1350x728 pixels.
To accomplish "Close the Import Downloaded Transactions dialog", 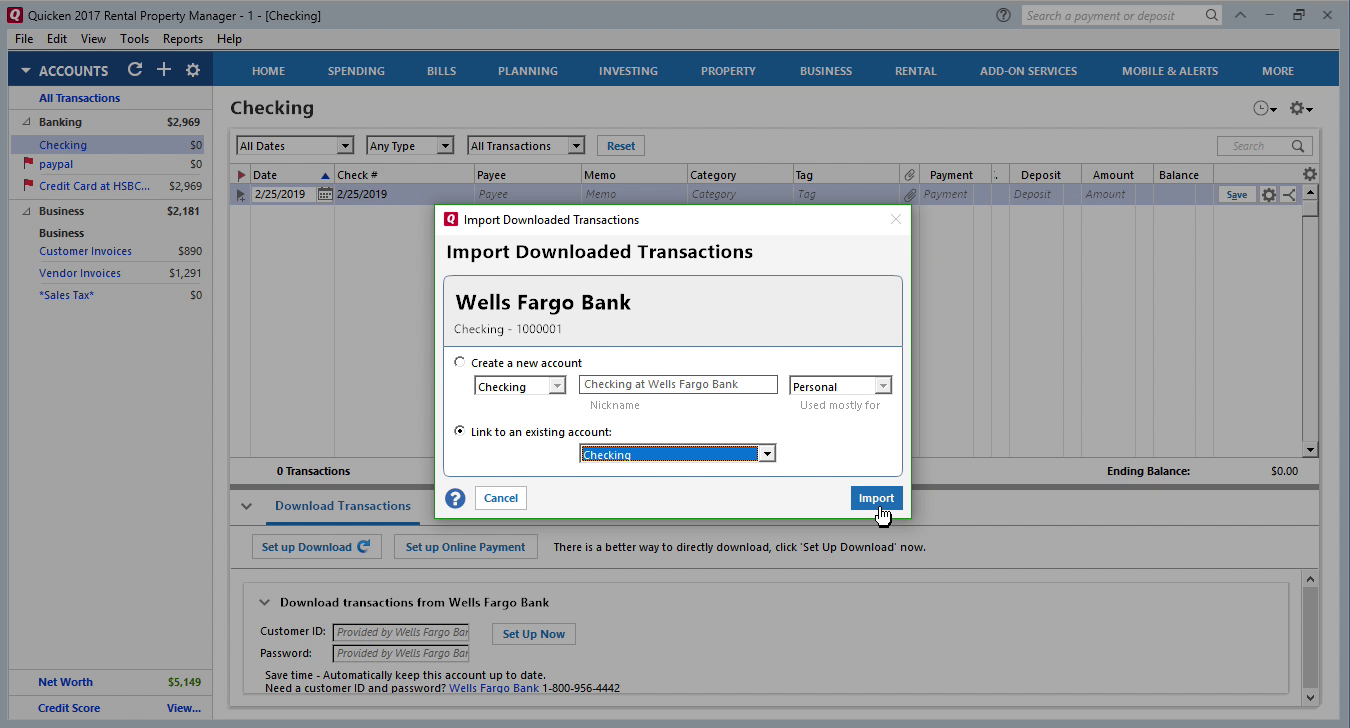I will click(x=896, y=219).
